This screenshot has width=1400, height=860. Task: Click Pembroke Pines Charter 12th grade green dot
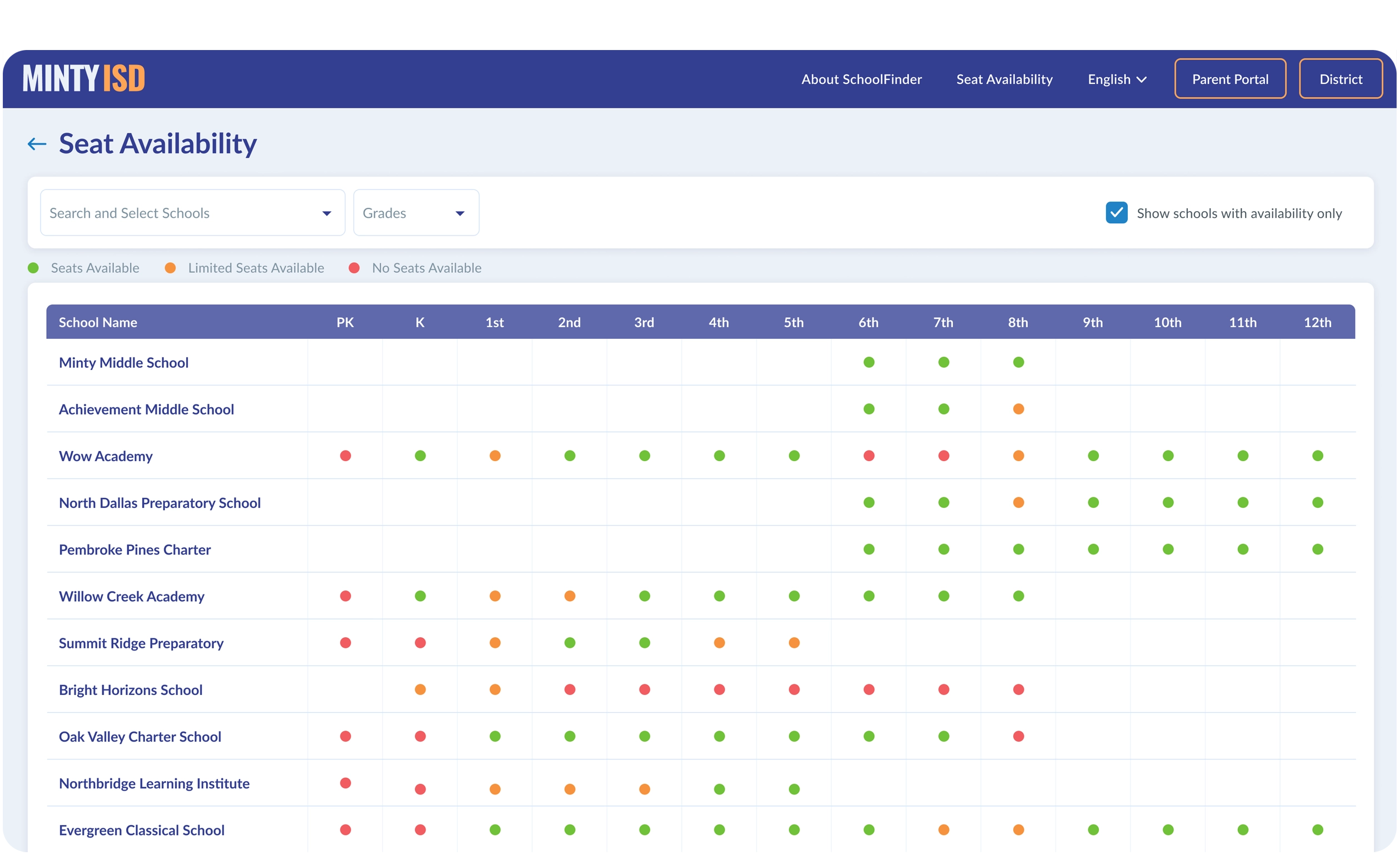1317,549
